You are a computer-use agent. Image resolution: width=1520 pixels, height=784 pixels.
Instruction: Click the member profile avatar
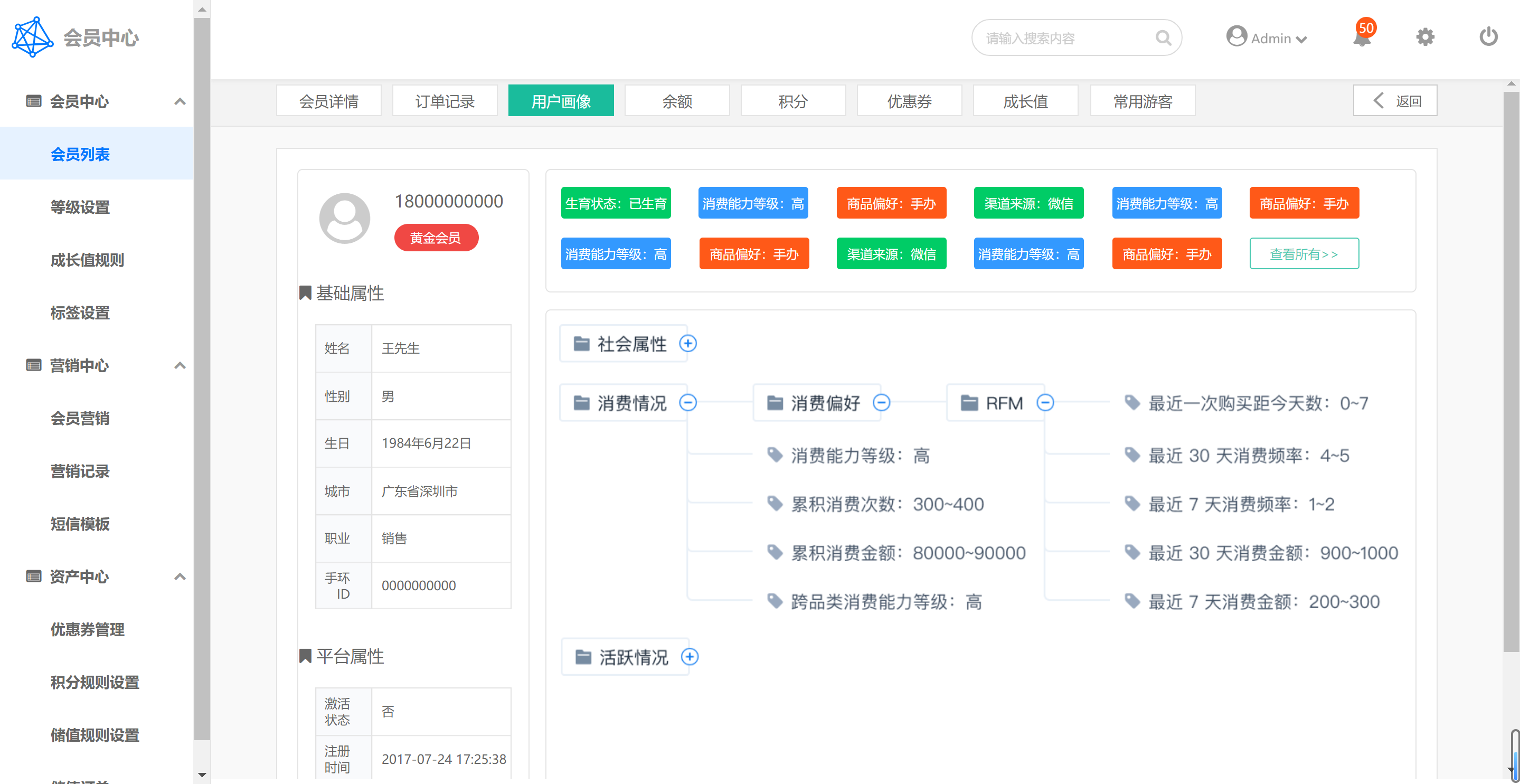pyautogui.click(x=345, y=218)
